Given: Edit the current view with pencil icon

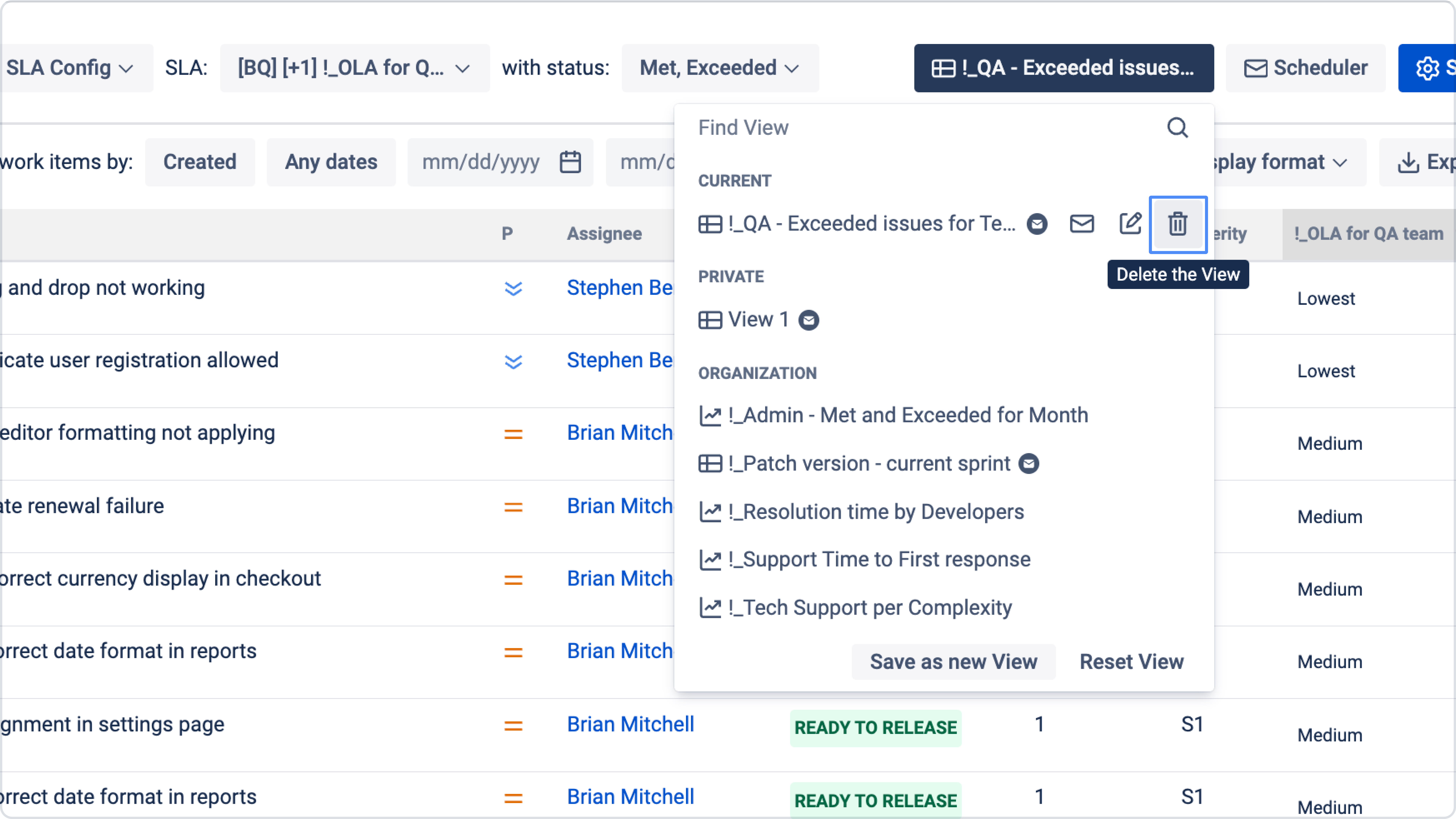Looking at the screenshot, I should point(1130,224).
